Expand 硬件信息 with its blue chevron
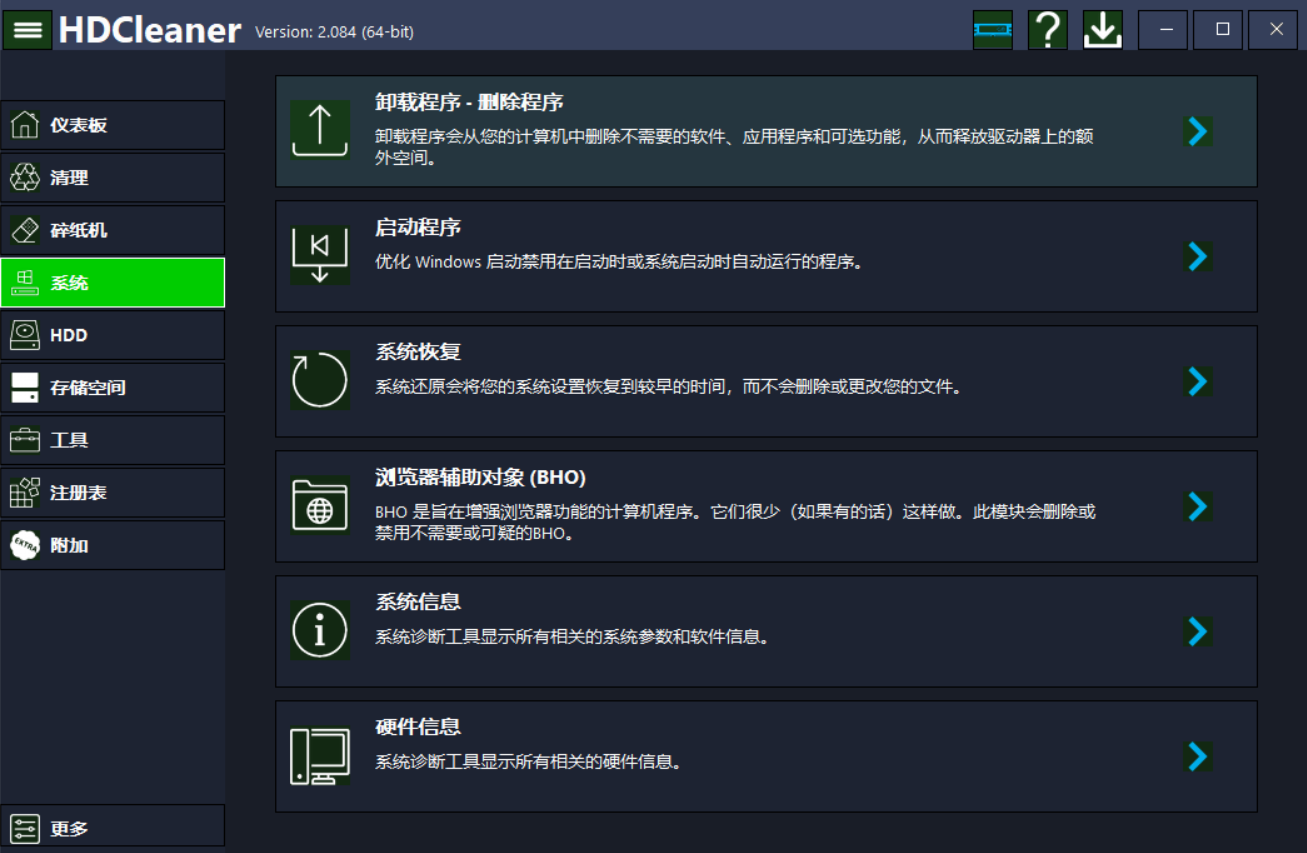 (x=1197, y=756)
